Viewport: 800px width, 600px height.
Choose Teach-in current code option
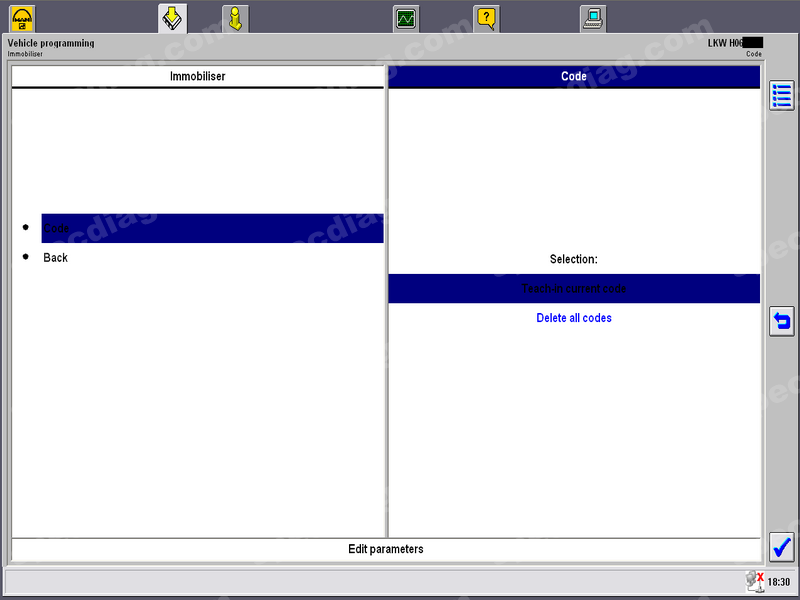coord(574,289)
